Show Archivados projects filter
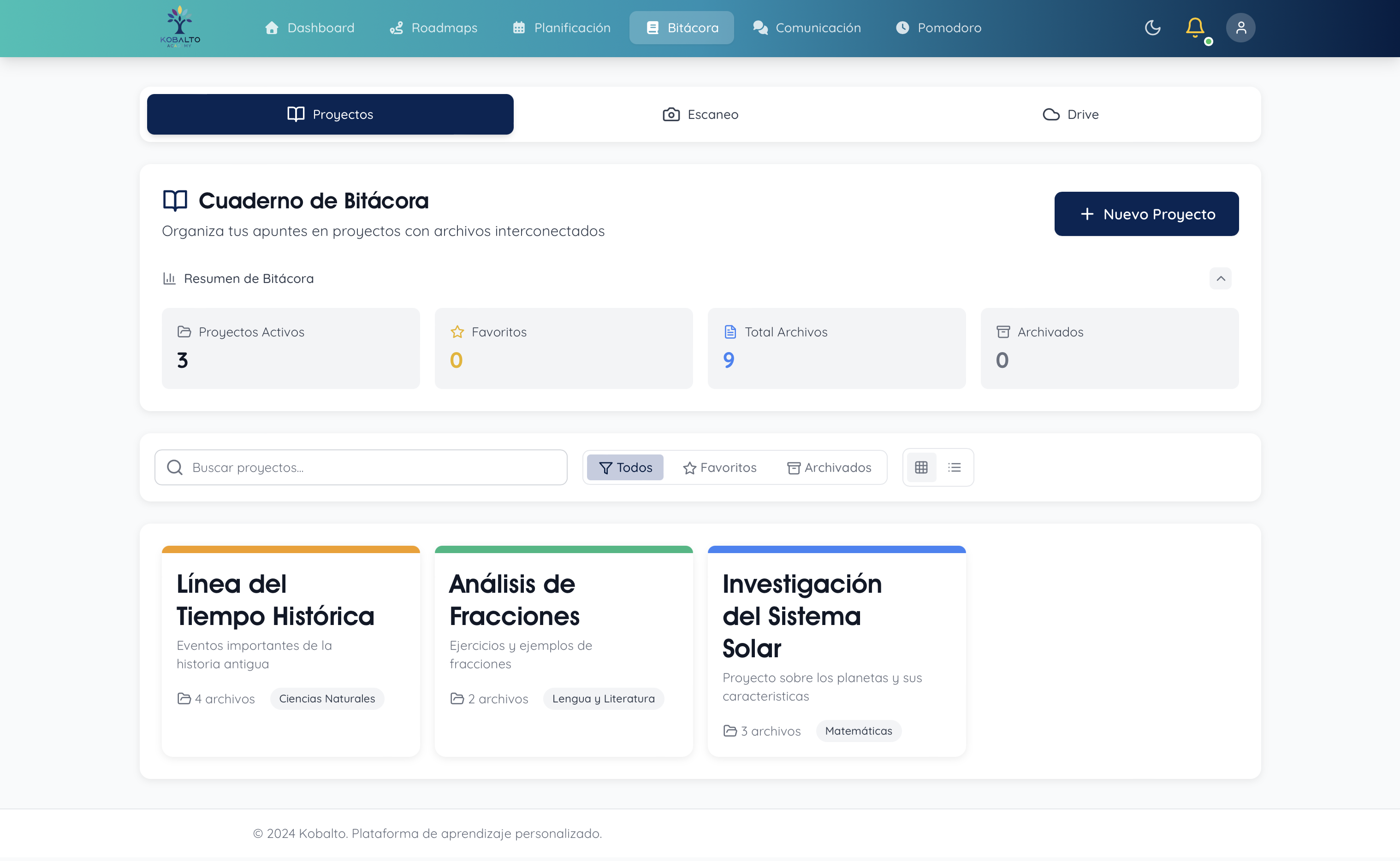Viewport: 1400px width, 861px height. [x=829, y=467]
